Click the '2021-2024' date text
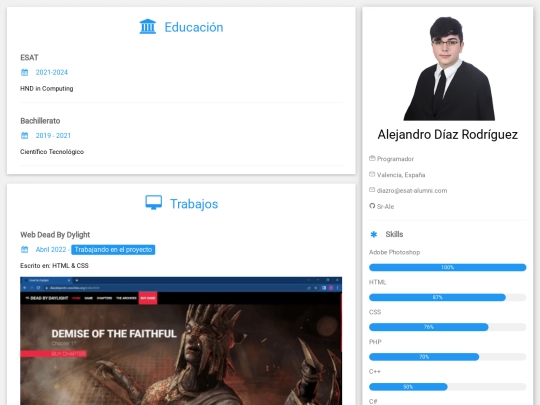This screenshot has height=405, width=540. 52,72
